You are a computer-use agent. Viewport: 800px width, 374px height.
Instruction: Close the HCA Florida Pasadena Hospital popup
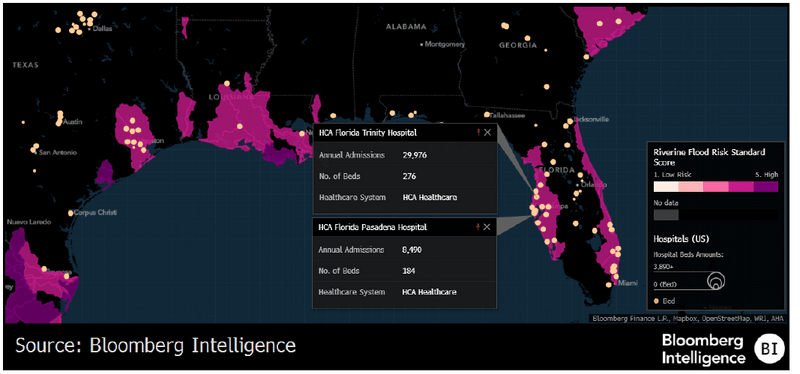(x=487, y=227)
